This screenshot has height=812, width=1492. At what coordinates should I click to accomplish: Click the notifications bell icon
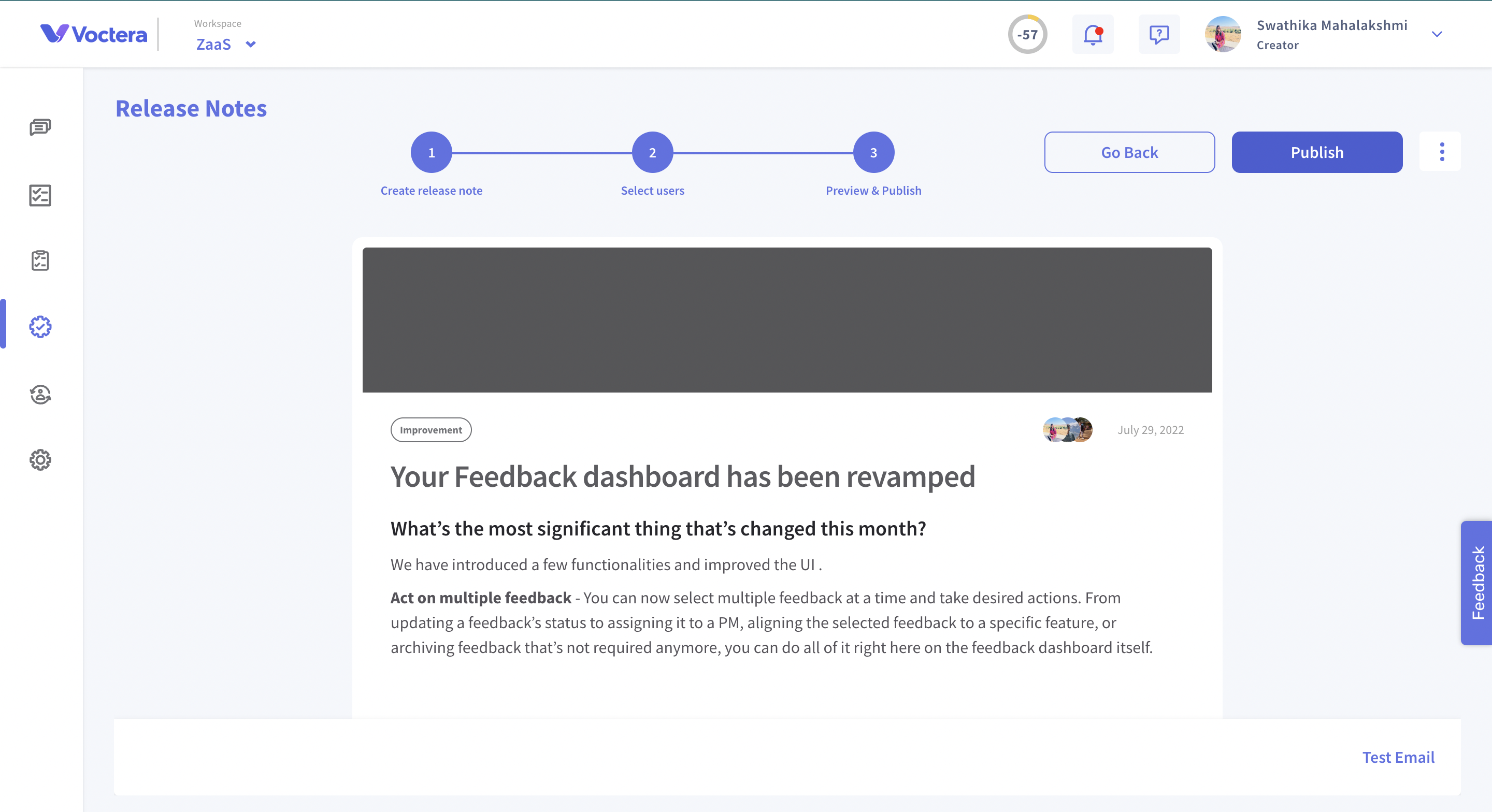(x=1093, y=35)
